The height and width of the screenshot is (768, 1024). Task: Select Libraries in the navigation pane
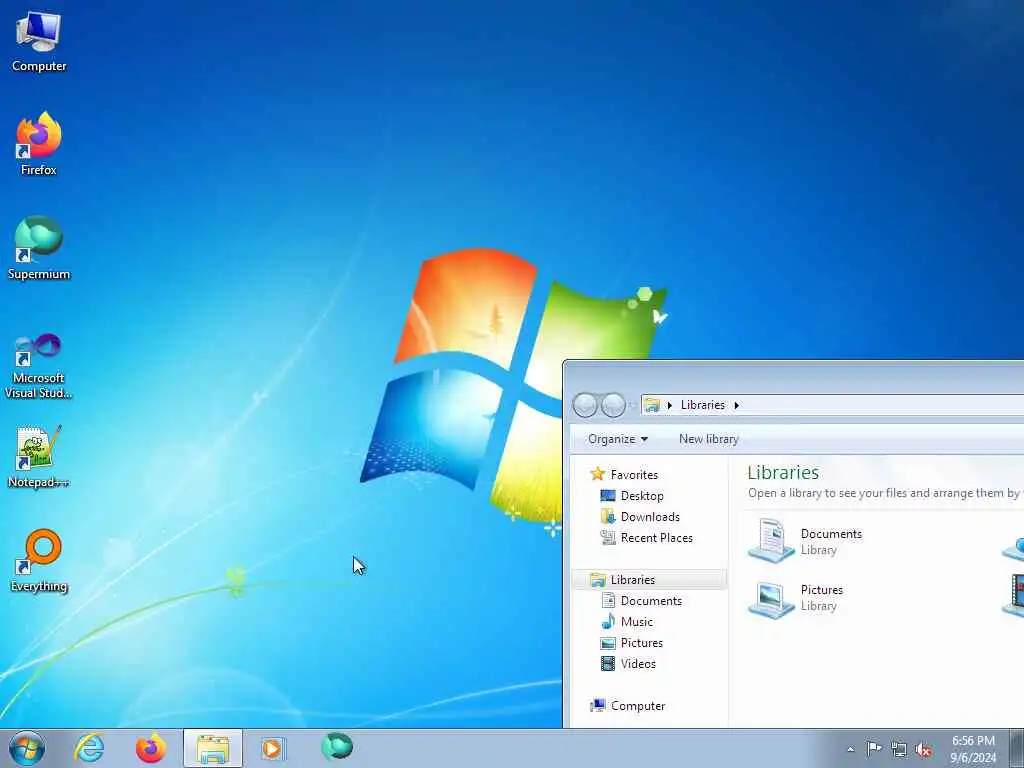click(x=648, y=579)
